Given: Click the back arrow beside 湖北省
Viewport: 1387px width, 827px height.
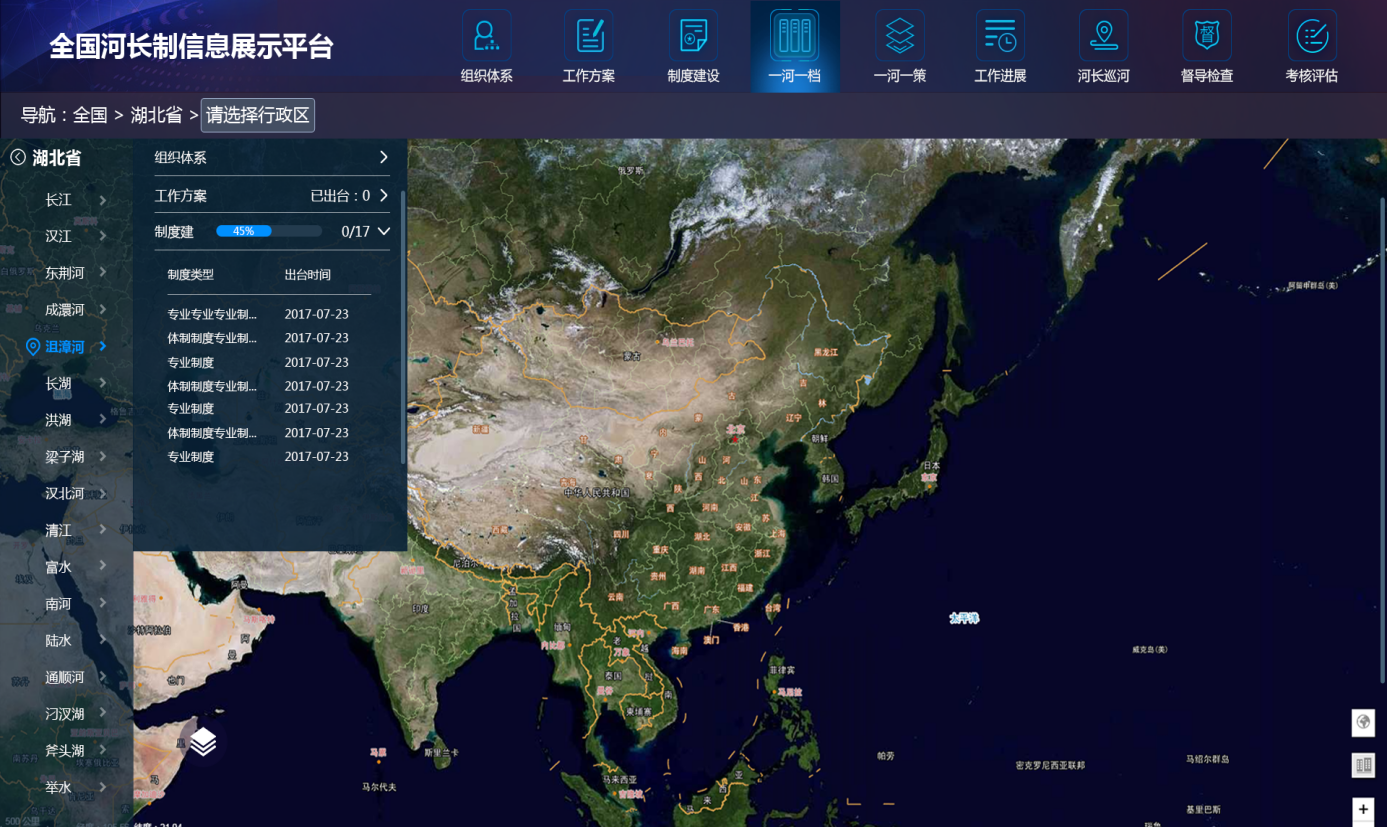Looking at the screenshot, I should pyautogui.click(x=18, y=158).
